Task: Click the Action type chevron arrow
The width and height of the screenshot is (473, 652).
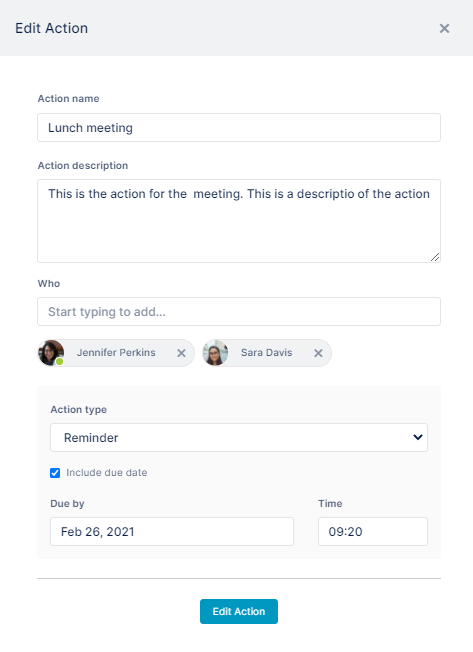Action: (418, 437)
